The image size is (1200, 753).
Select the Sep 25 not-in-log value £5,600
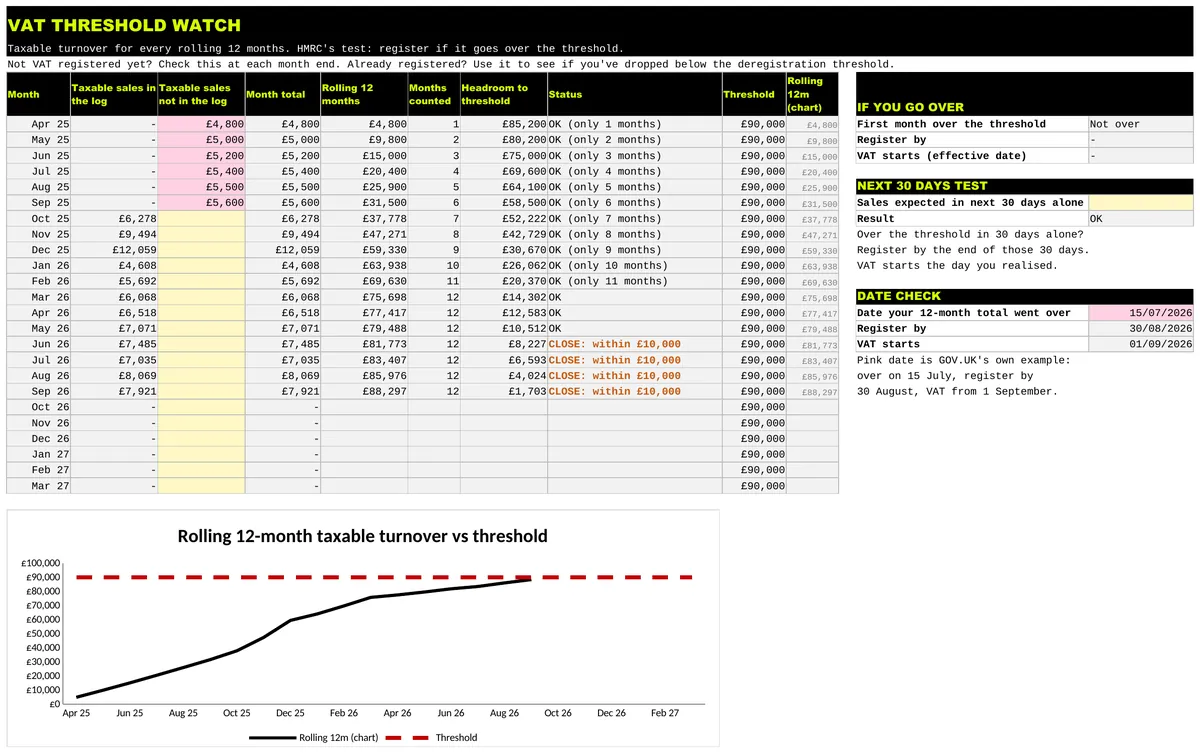click(201, 203)
